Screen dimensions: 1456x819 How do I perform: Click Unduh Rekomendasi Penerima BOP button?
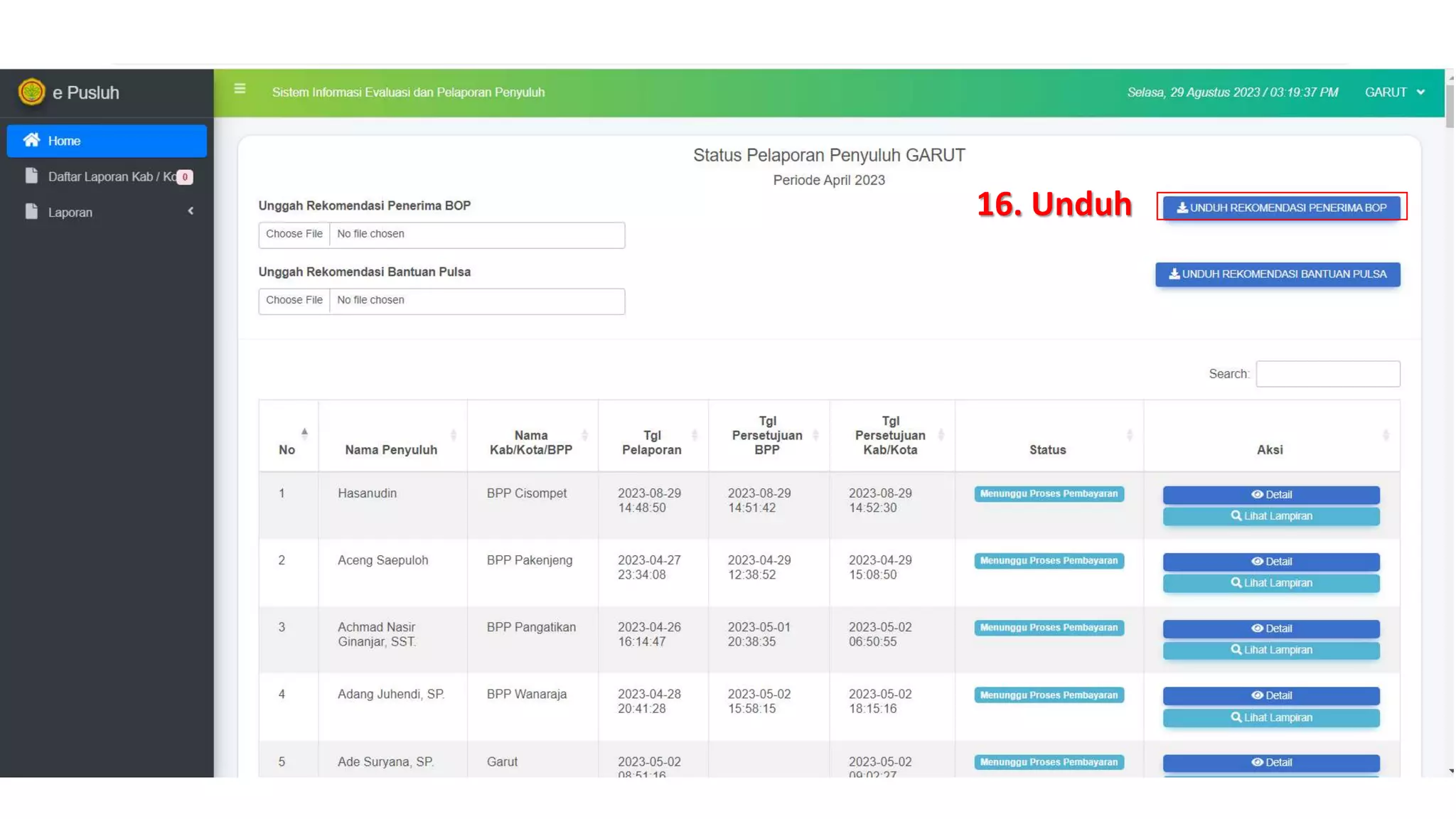click(x=1281, y=208)
